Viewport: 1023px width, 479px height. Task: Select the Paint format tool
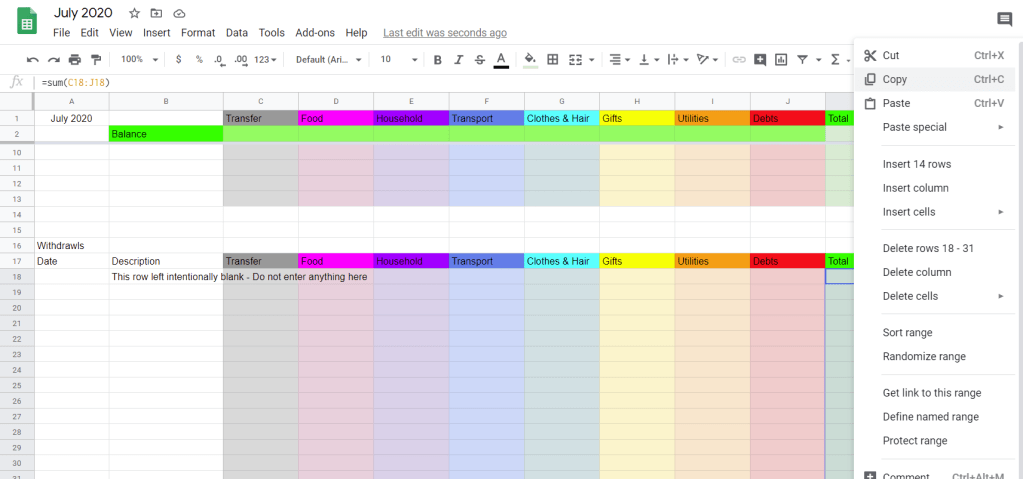[96, 60]
